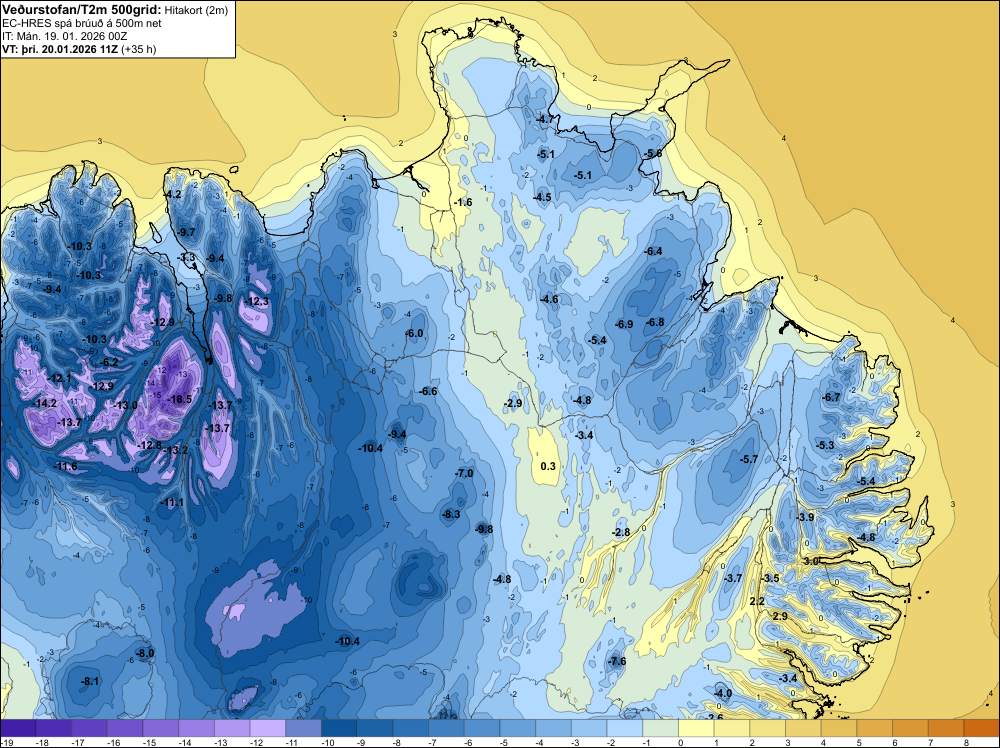The width and height of the screenshot is (1000, 748).
Task: Click the 'Hitakort (2m)' subtitle text
Action: (x=196, y=10)
